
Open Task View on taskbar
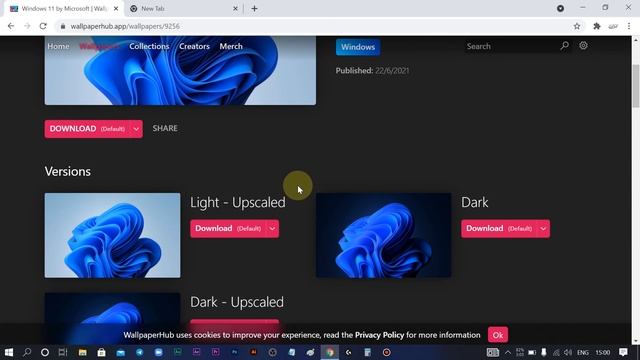[63, 352]
